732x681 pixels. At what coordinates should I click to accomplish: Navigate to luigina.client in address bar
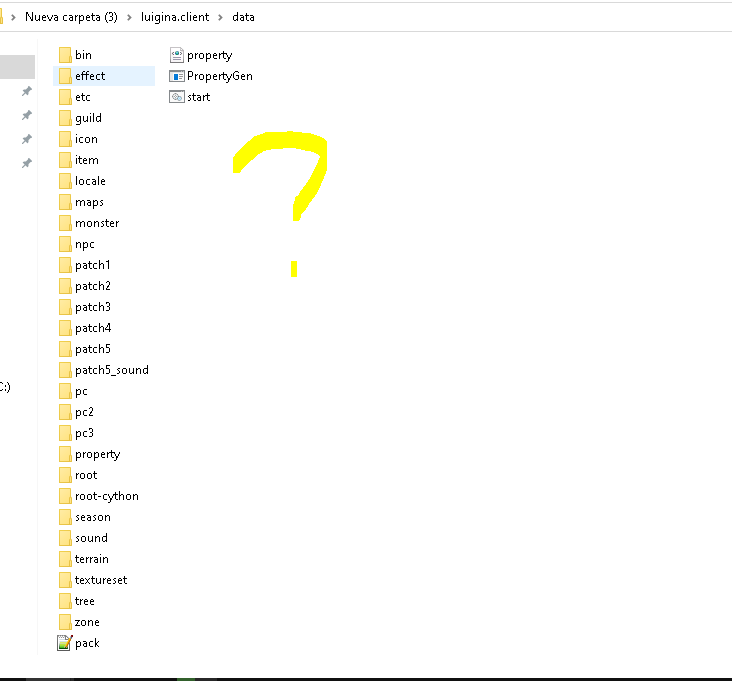tap(175, 17)
